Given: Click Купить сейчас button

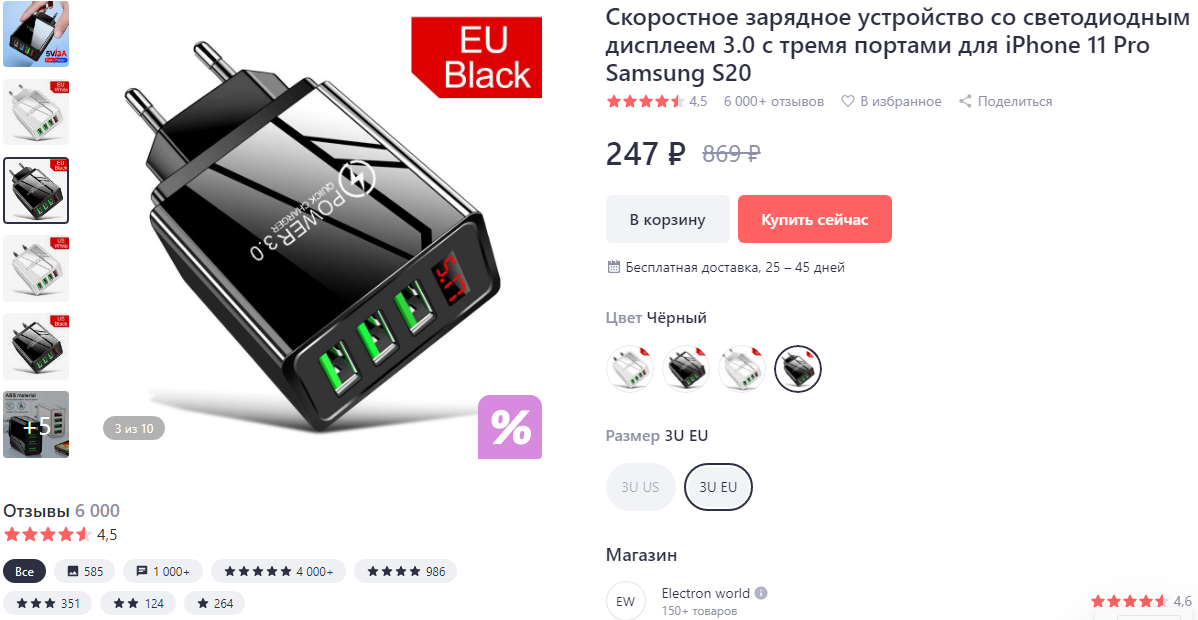Looking at the screenshot, I should coord(814,219).
